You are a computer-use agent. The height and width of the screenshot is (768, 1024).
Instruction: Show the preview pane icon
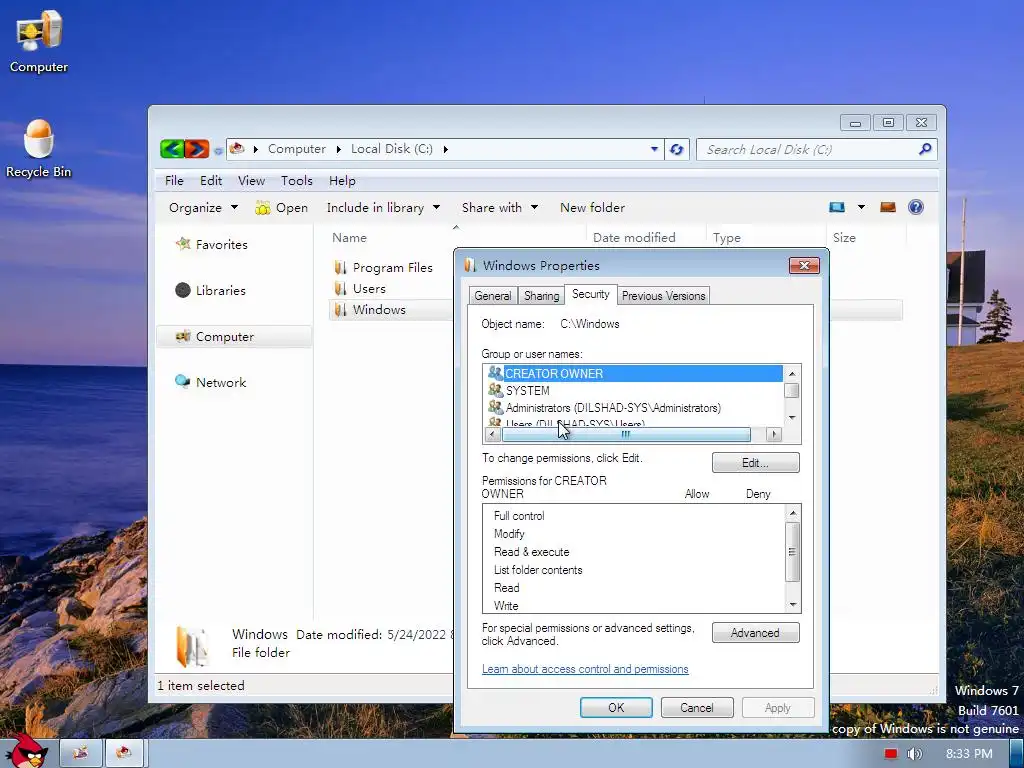pos(888,208)
